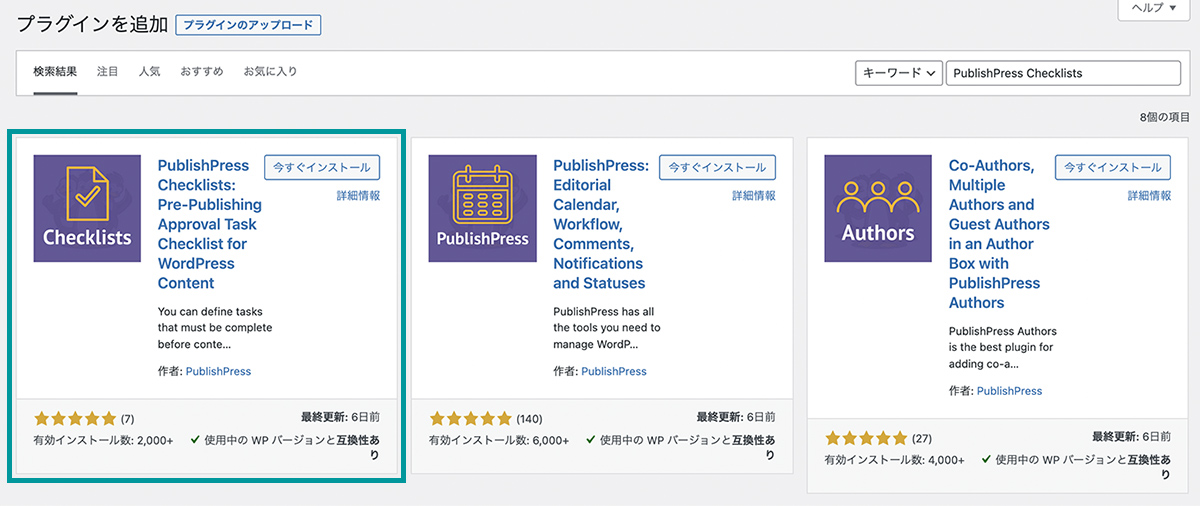1200x506 pixels.
Task: Switch to the 注目 tab
Action: click(x=108, y=72)
